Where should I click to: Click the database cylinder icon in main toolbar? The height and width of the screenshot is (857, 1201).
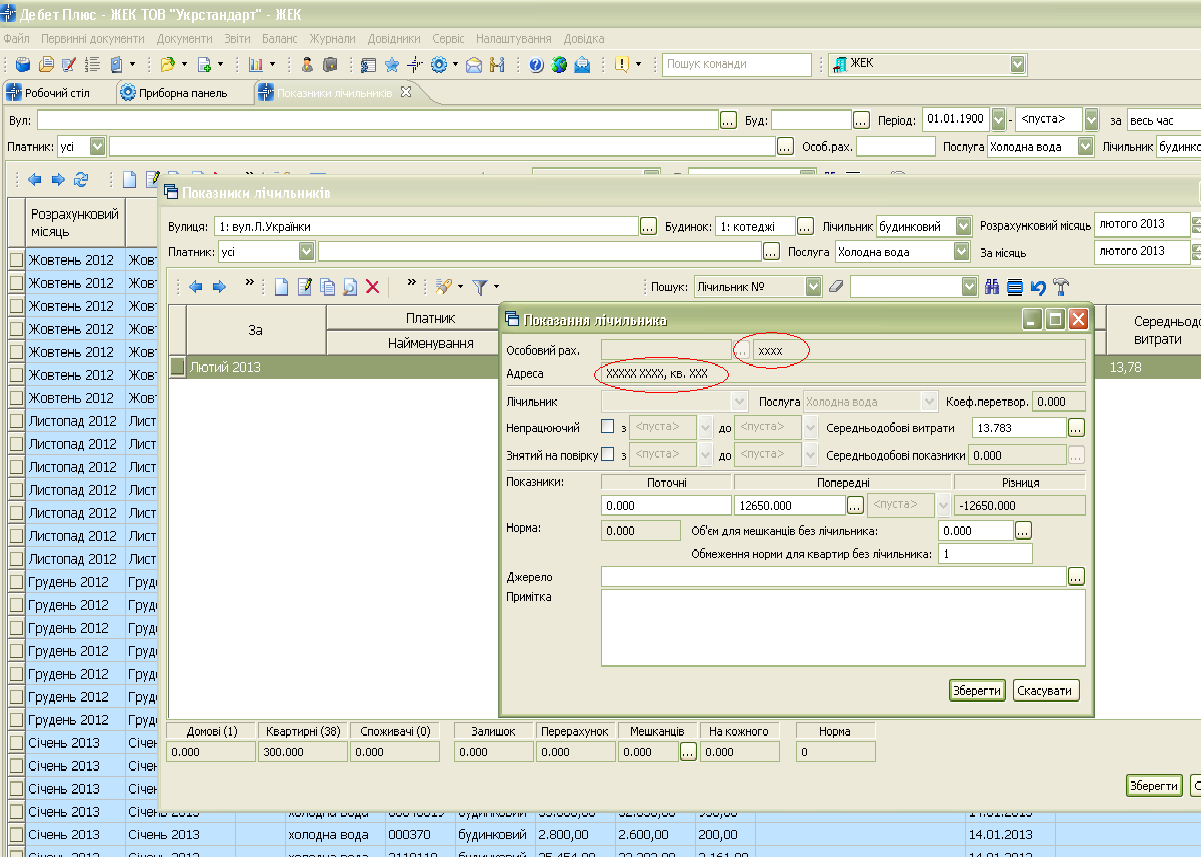(22, 64)
